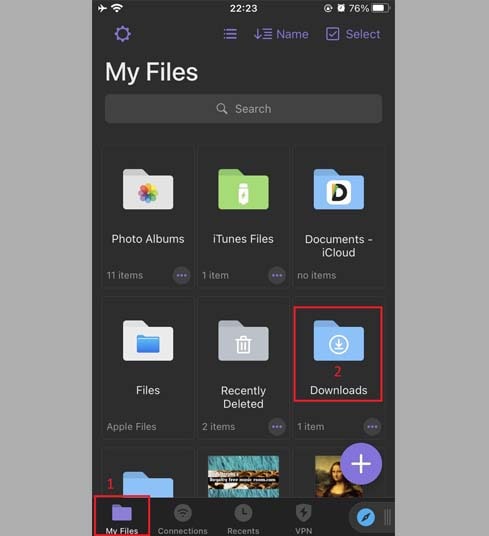
Task: Tap the Wi-Fi icon in status bar
Action: [x=117, y=8]
